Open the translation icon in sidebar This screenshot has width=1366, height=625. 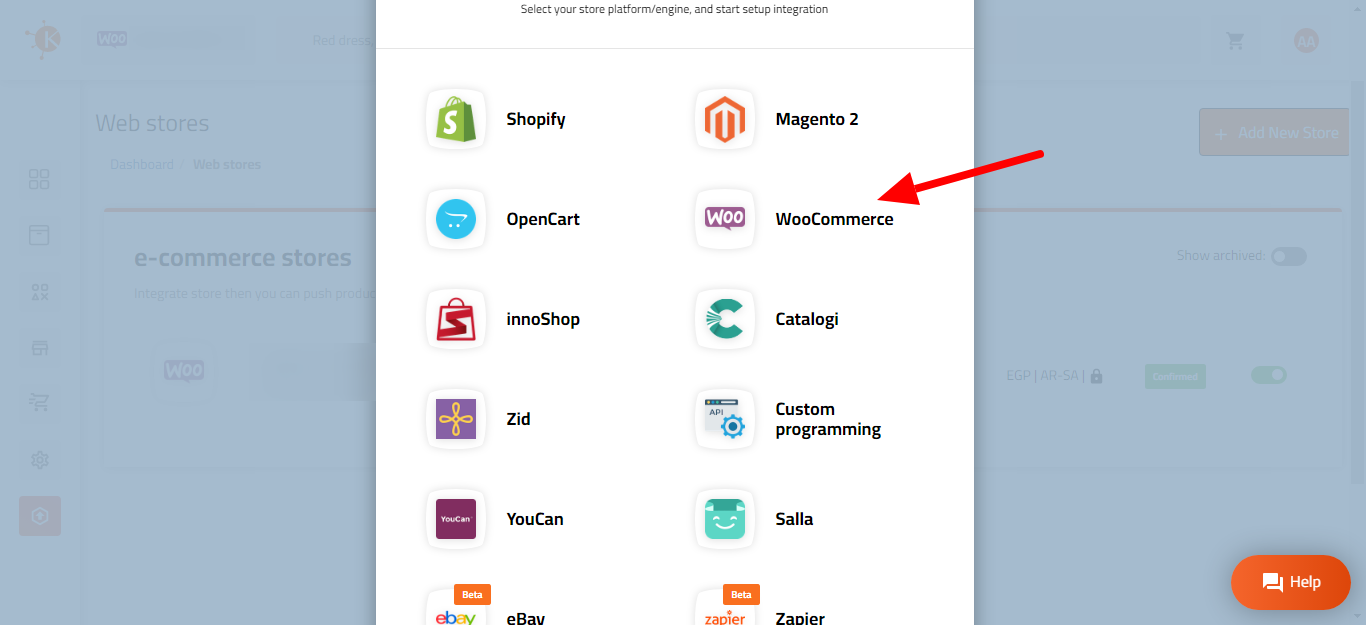(x=39, y=292)
